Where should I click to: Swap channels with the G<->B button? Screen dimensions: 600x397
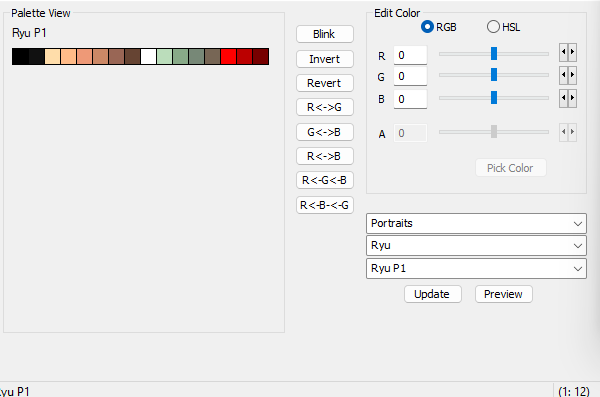324,132
